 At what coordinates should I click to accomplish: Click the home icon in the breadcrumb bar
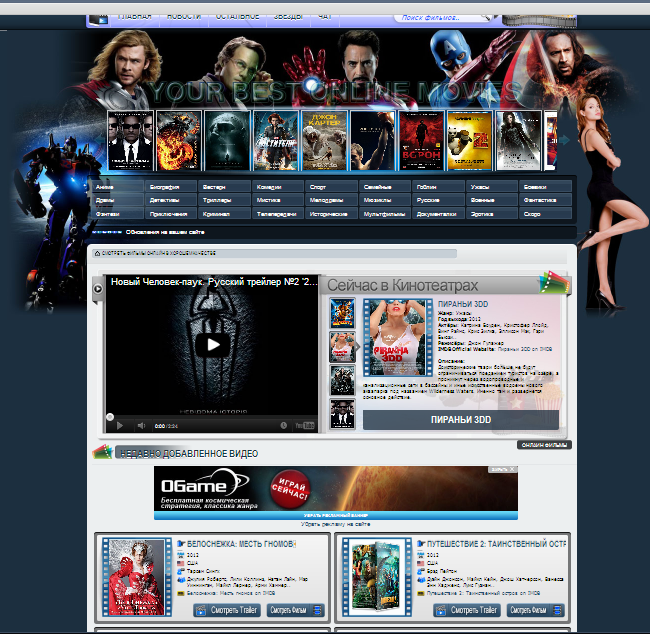[97, 253]
